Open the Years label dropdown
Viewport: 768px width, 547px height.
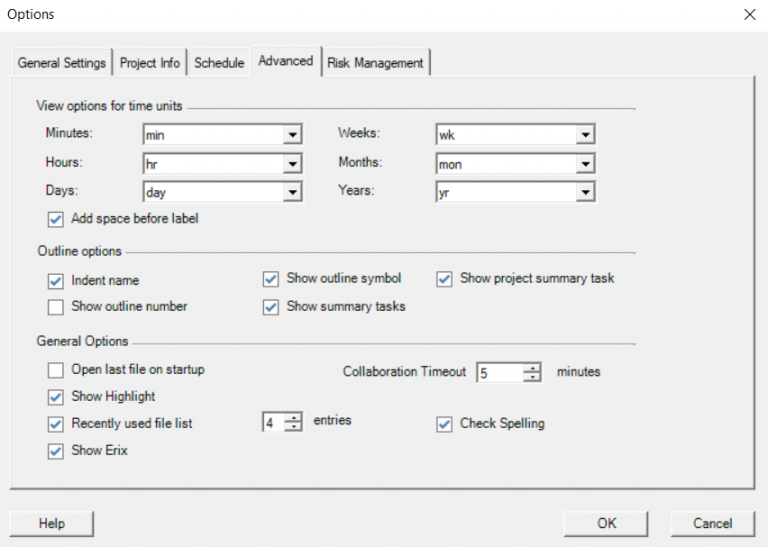tap(585, 191)
